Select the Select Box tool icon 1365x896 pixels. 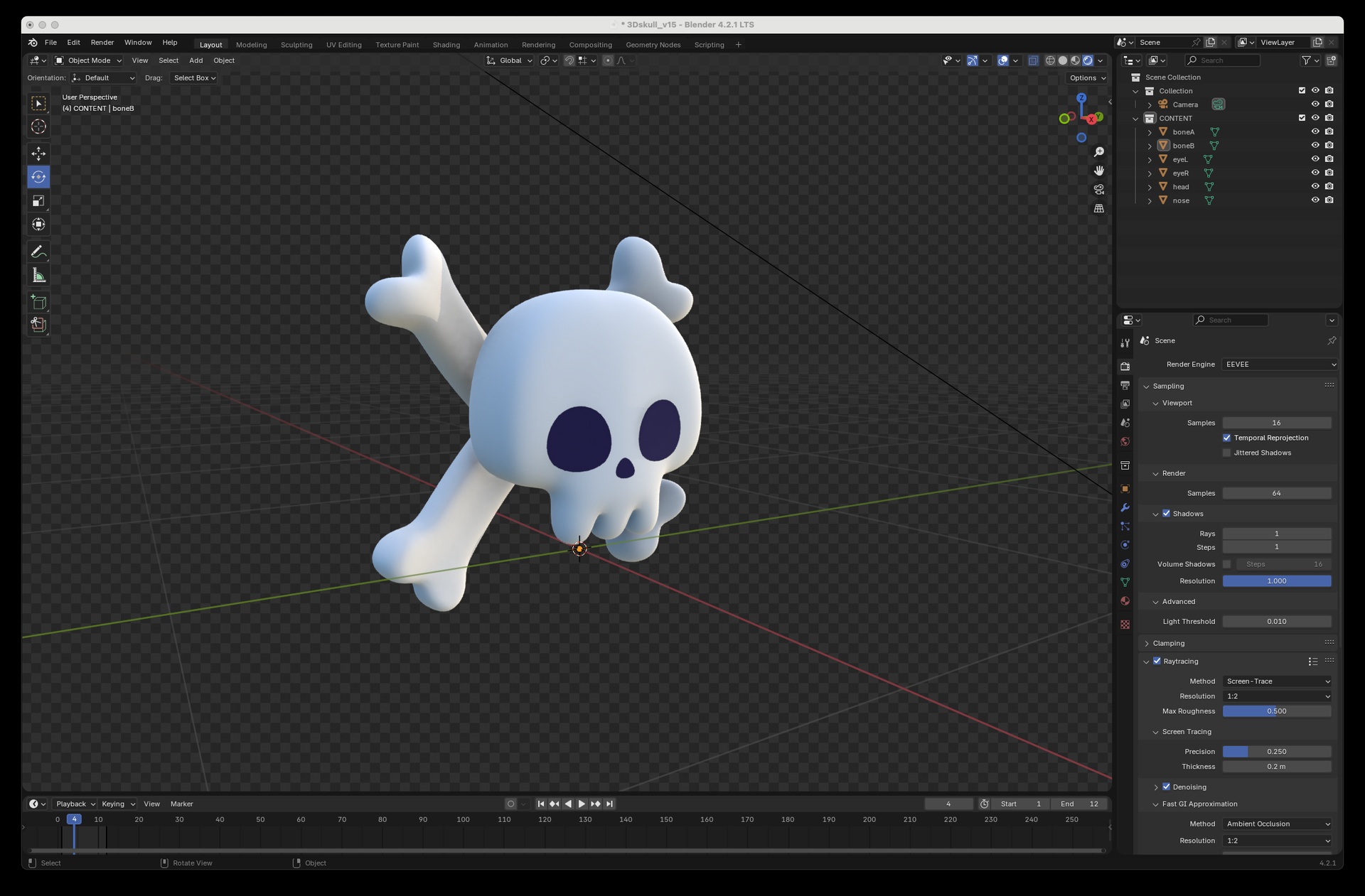[38, 104]
